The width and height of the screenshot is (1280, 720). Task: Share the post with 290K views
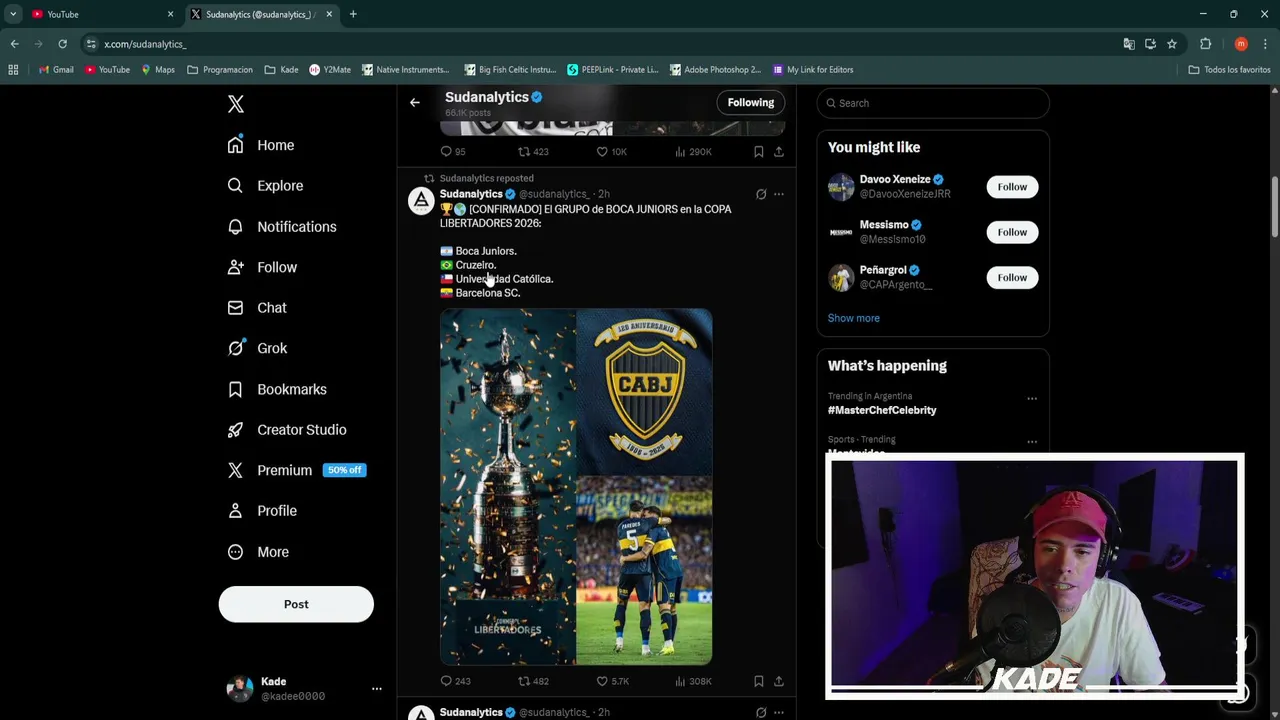pyautogui.click(x=779, y=152)
